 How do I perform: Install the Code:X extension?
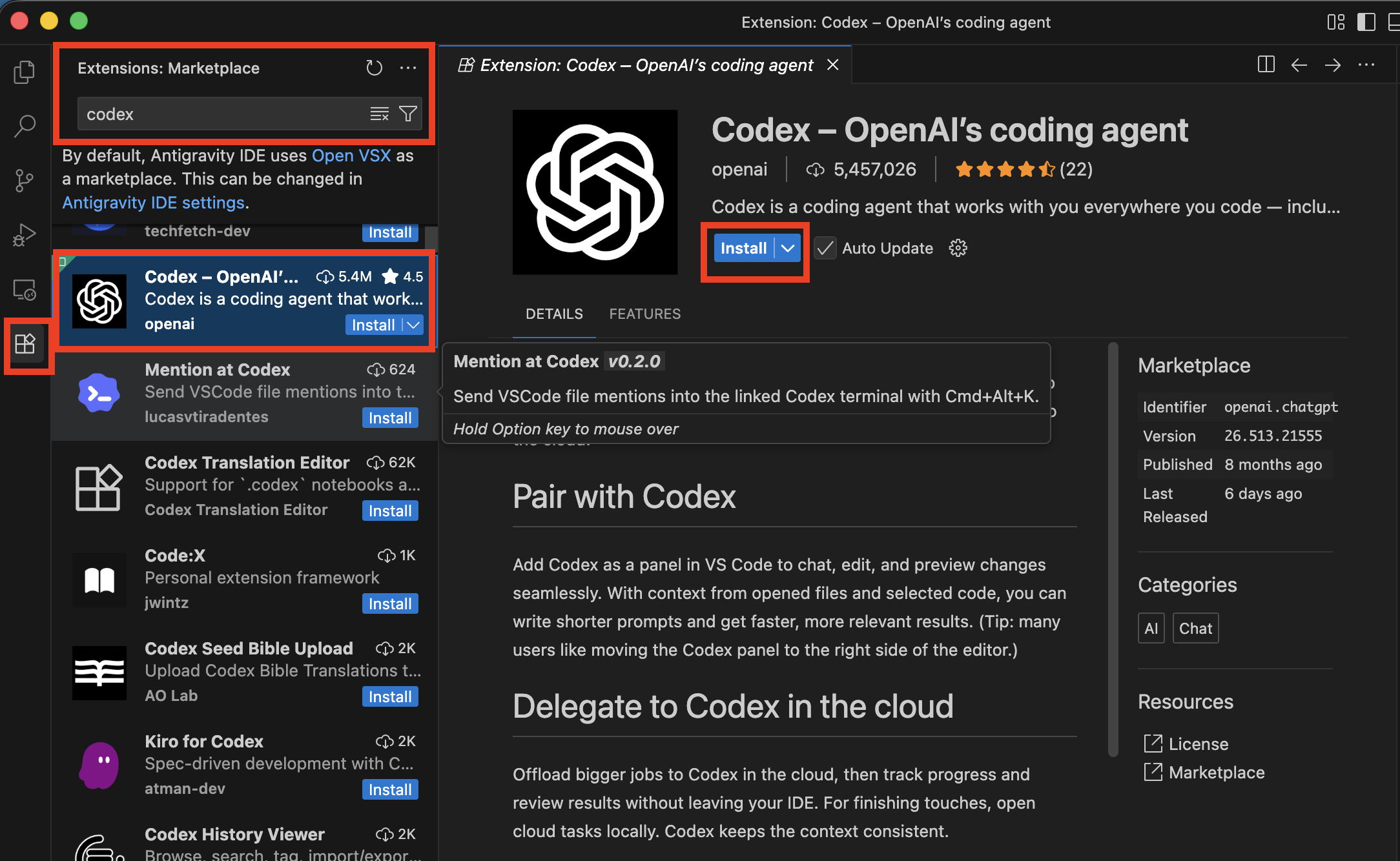tap(390, 603)
